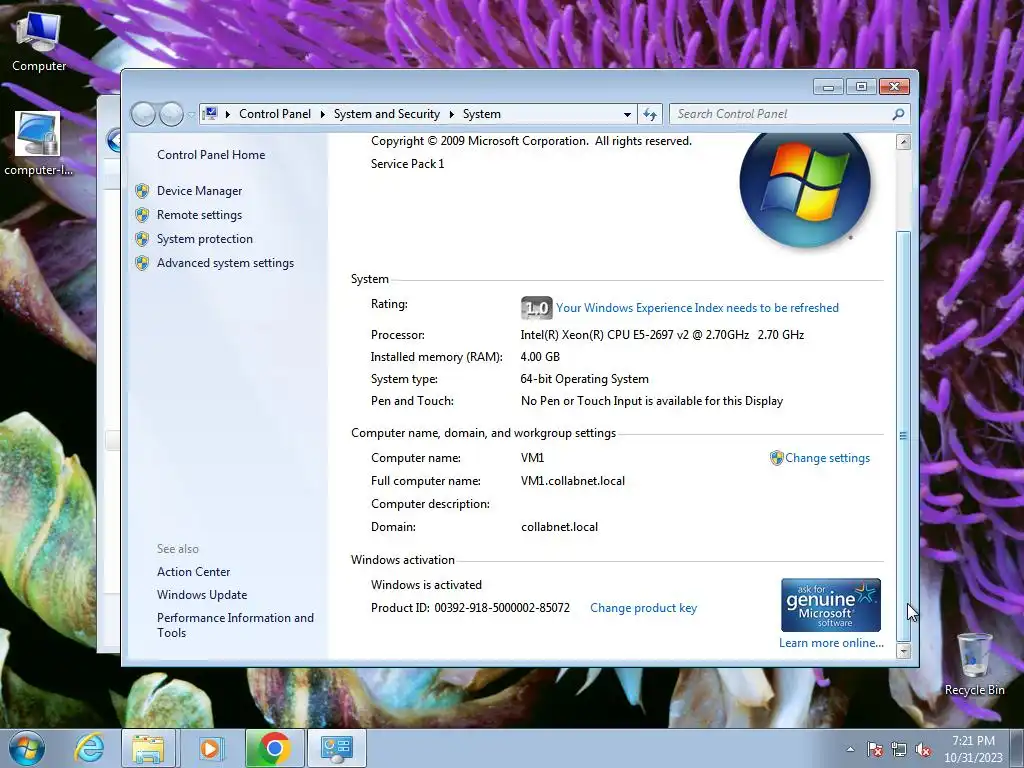1024x768 pixels.
Task: Click the Action Center flag tray icon
Action: click(x=875, y=749)
